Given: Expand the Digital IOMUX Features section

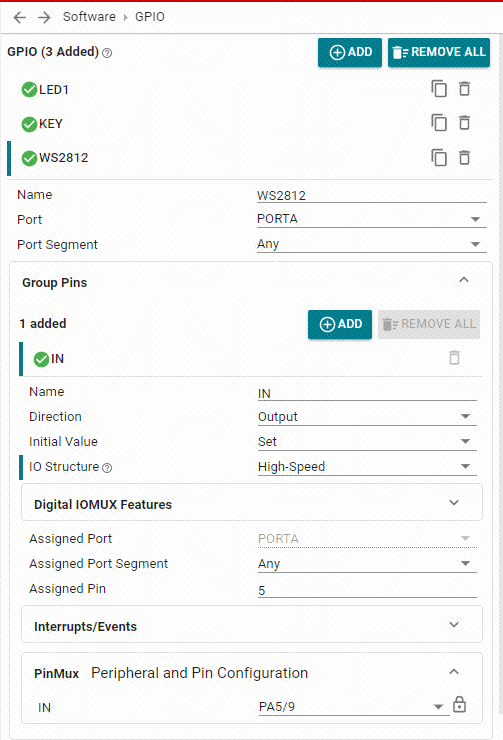Looking at the screenshot, I should 252,503.
